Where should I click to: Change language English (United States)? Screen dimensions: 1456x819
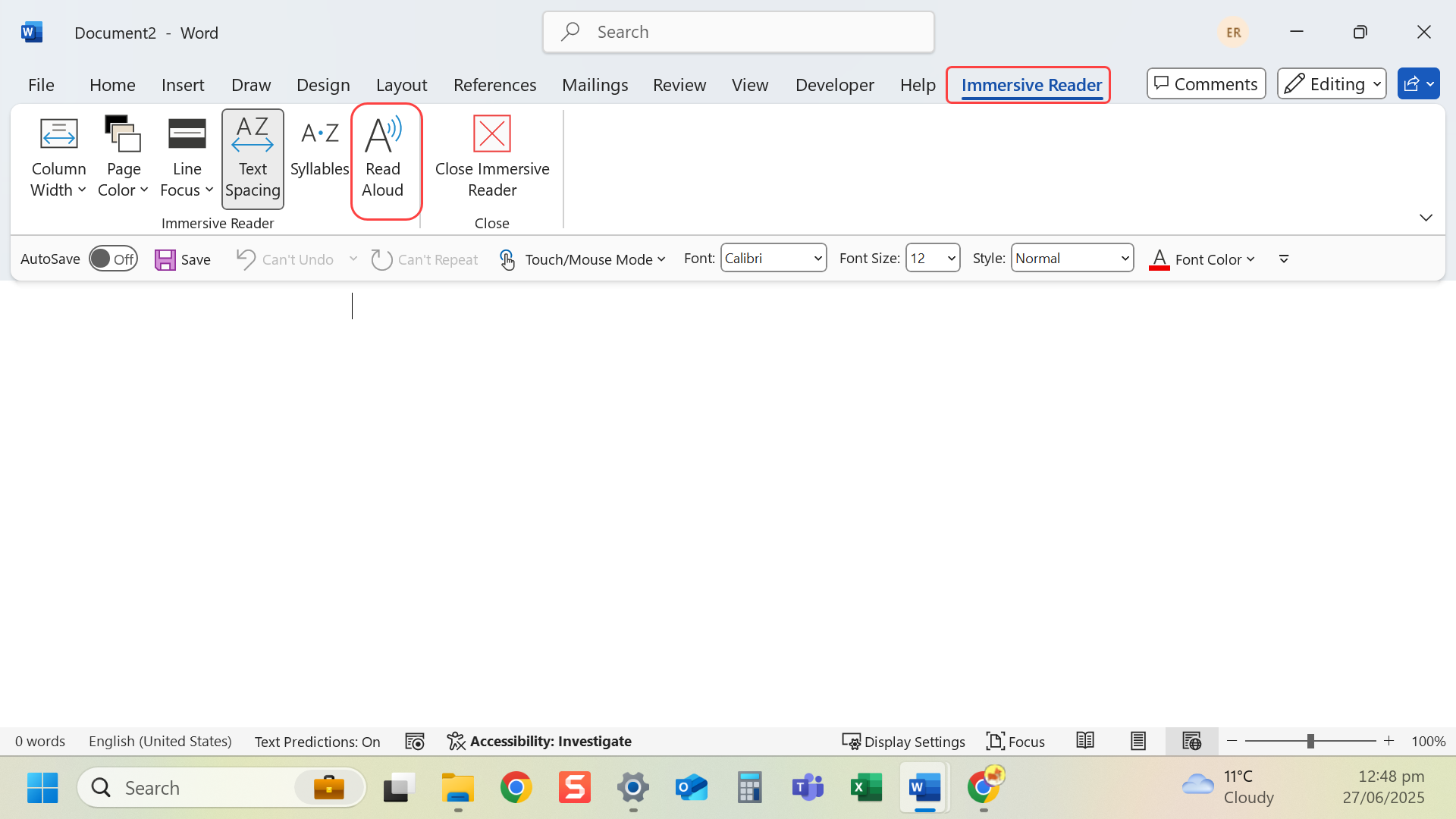click(x=160, y=741)
